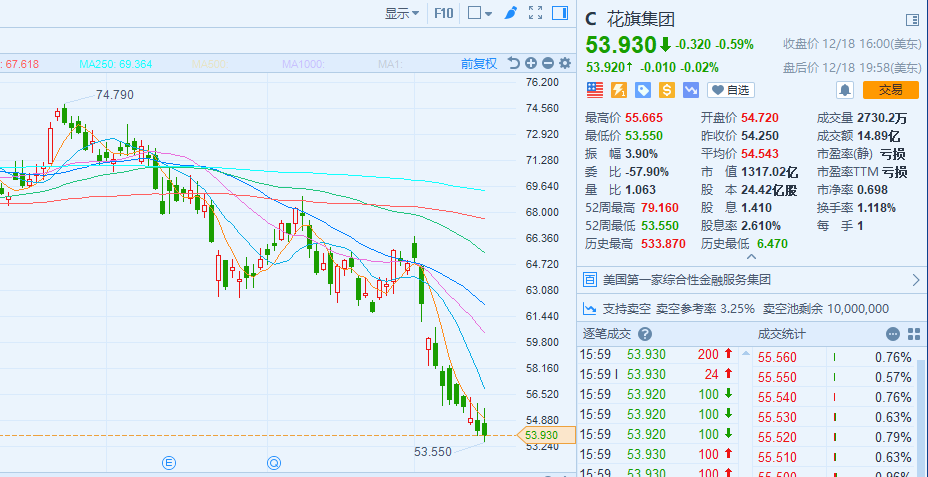Click the short-selling trend icon beside 支持卖空
The height and width of the screenshot is (477, 928).
pyautogui.click(x=589, y=308)
